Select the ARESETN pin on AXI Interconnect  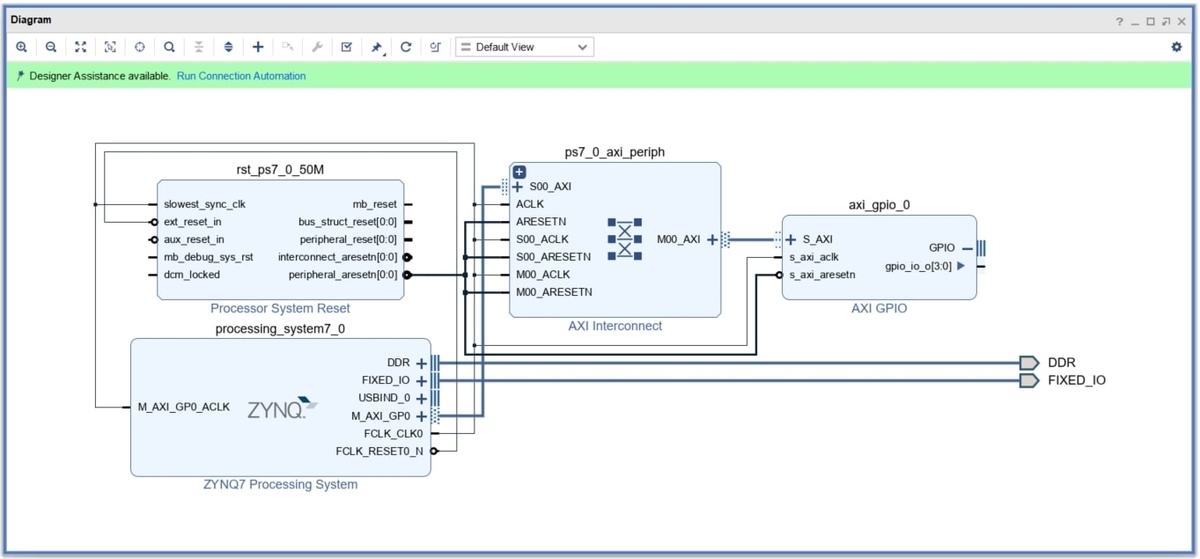click(x=541, y=221)
